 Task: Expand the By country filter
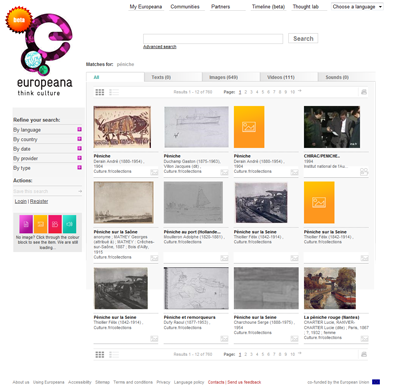(79, 139)
